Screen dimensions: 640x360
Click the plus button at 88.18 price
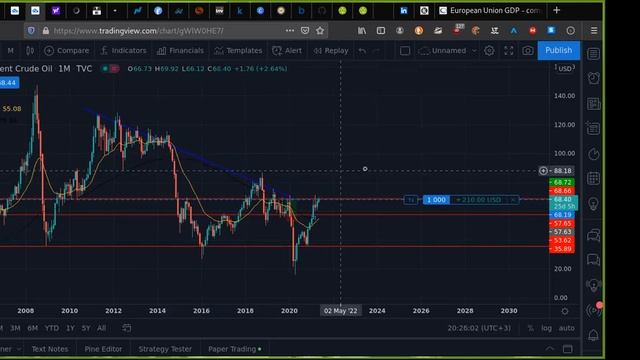coord(543,171)
